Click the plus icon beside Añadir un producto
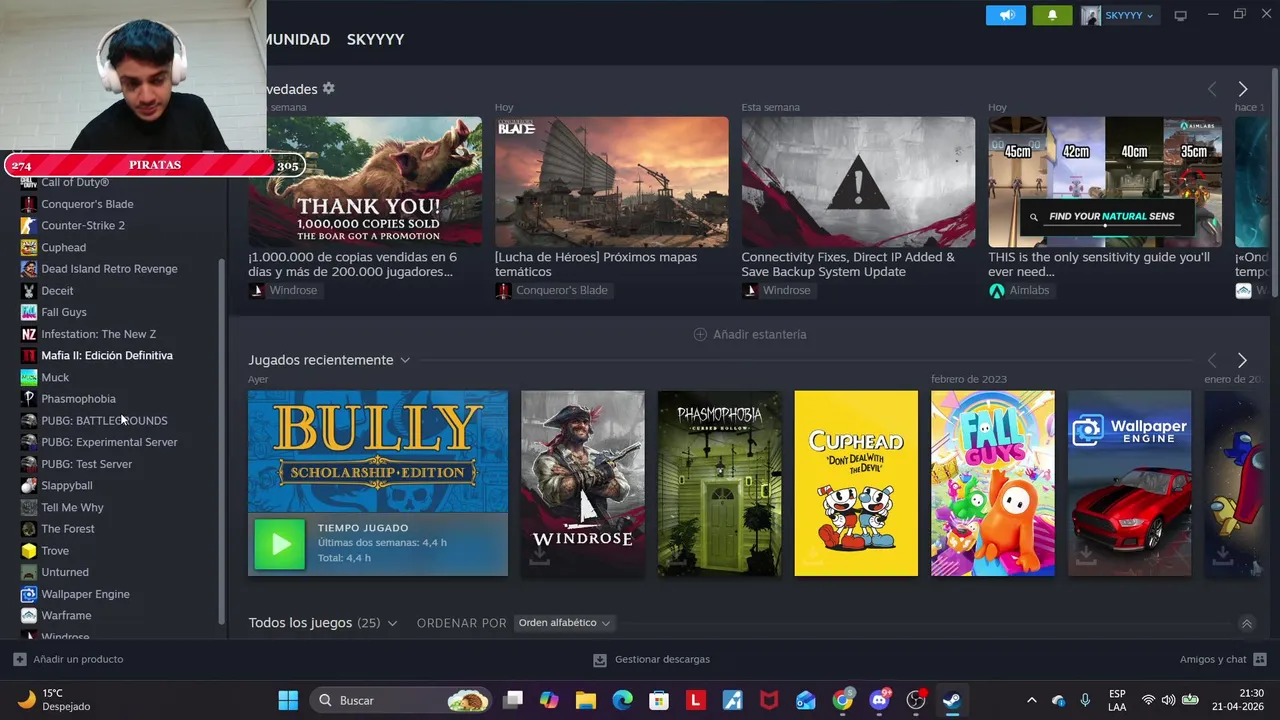Screen dimensions: 1280x720 (x=20, y=659)
